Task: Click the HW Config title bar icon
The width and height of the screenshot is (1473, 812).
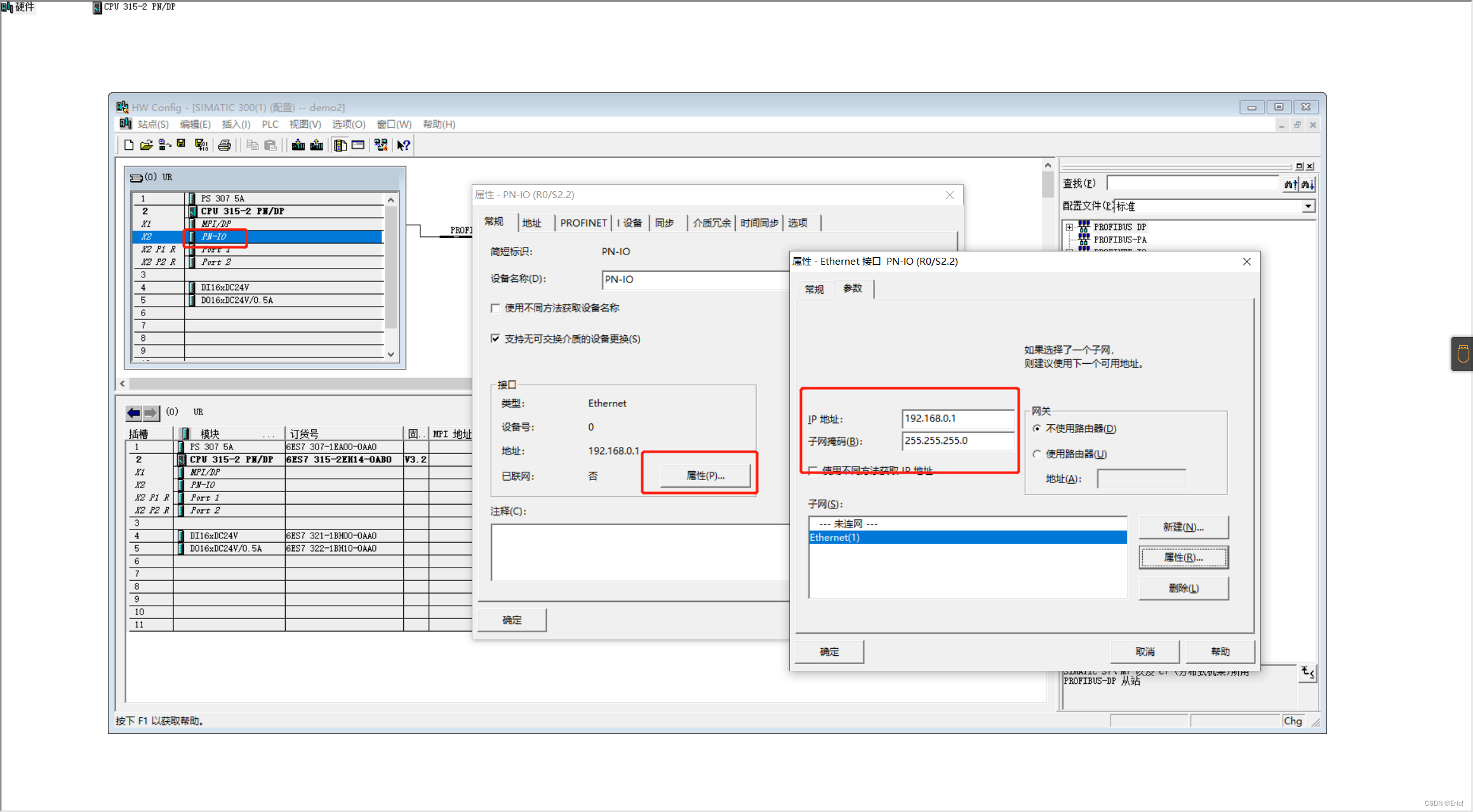Action: [123, 107]
